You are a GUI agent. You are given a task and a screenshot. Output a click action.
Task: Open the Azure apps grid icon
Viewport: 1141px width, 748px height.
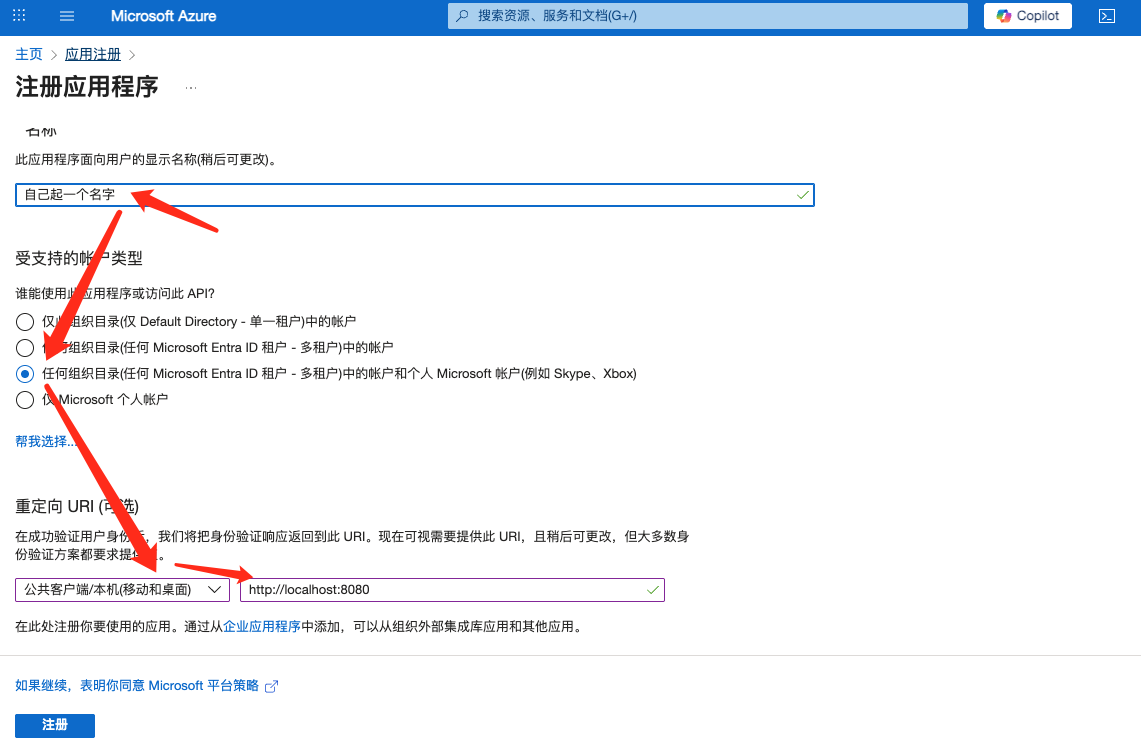pos(20,15)
